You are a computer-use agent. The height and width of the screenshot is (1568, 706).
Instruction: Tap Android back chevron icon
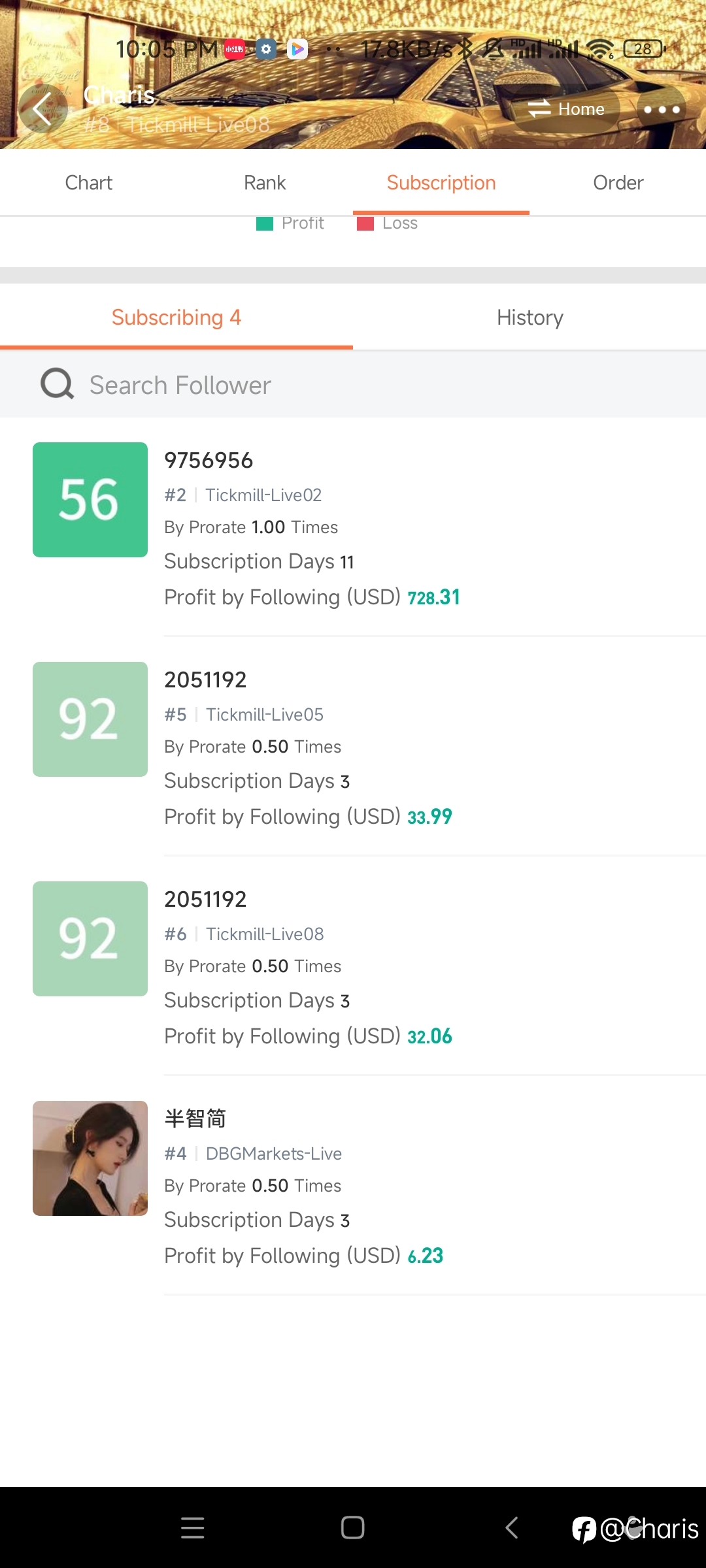point(512,1527)
